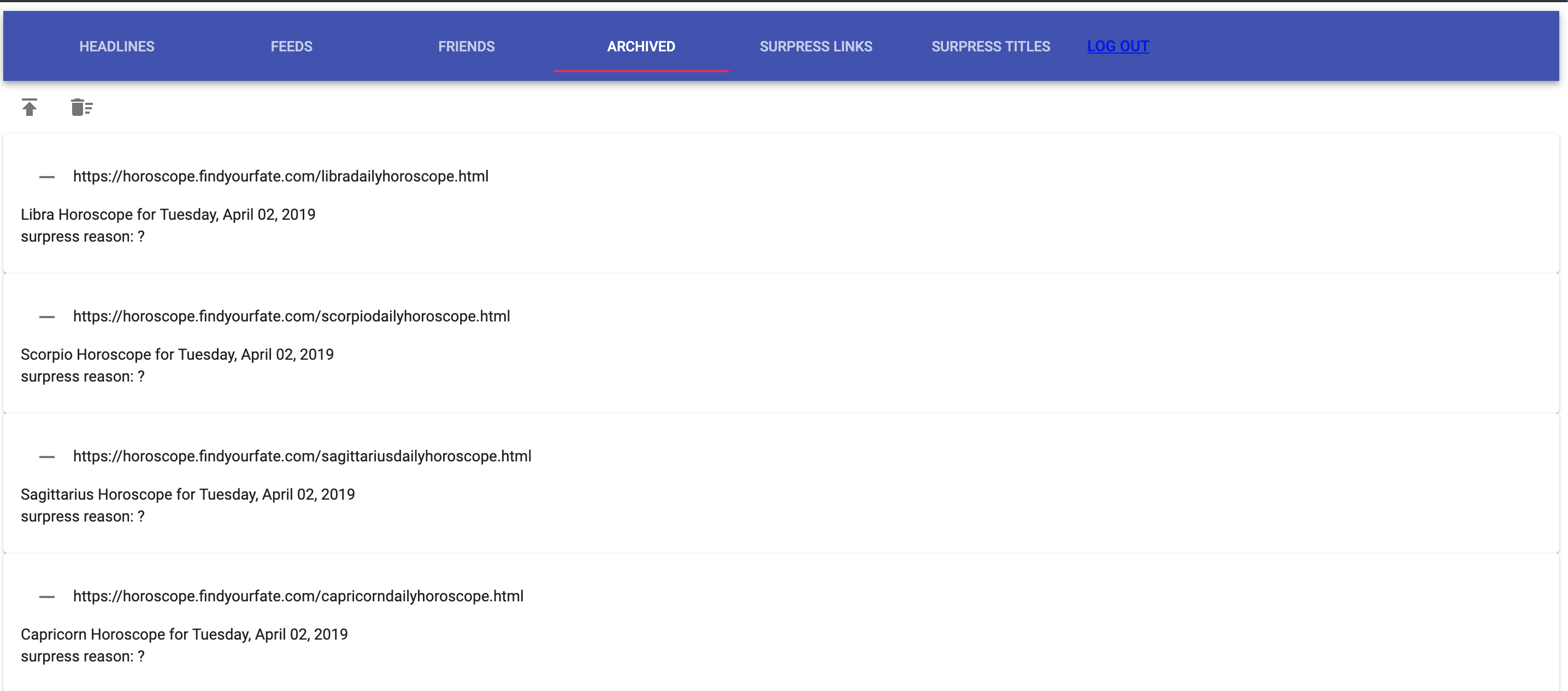Click the delete sweep trash icon
This screenshot has height=691, width=1568.
pos(81,108)
